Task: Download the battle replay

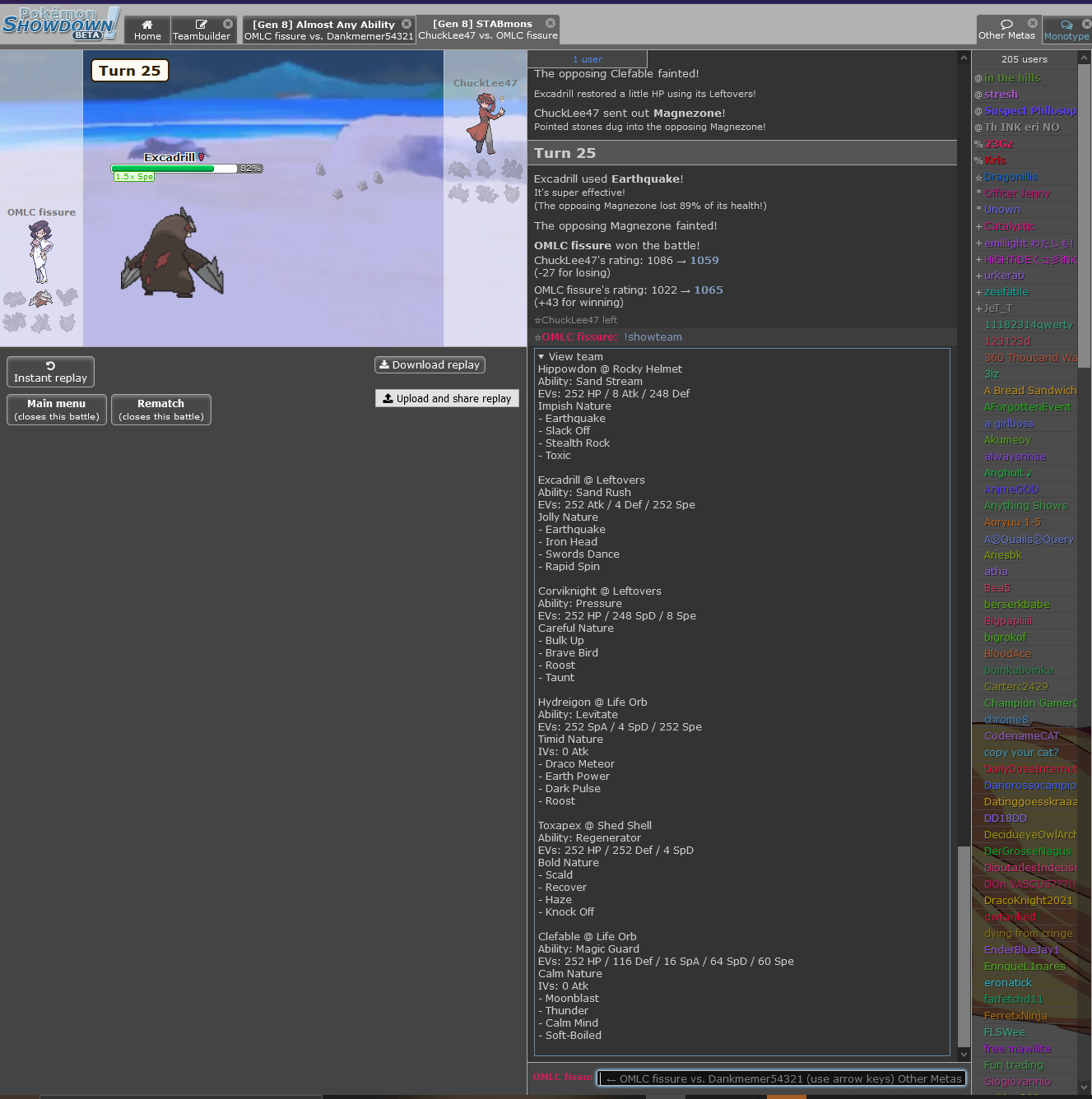Action: (430, 364)
